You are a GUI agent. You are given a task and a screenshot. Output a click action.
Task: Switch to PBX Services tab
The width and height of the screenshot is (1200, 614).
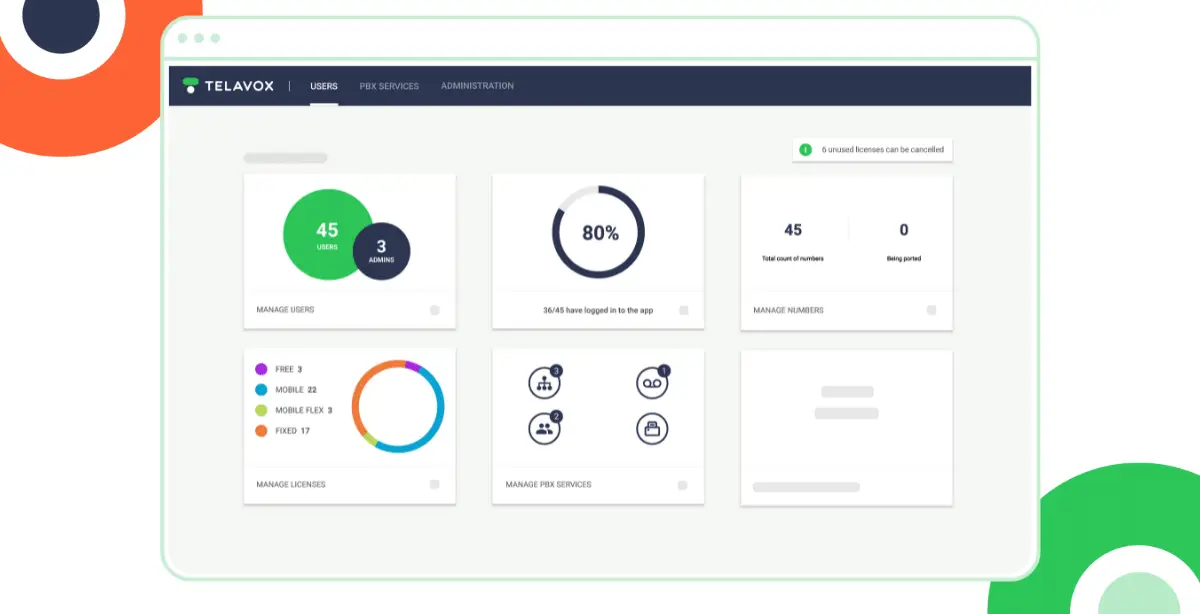point(389,86)
